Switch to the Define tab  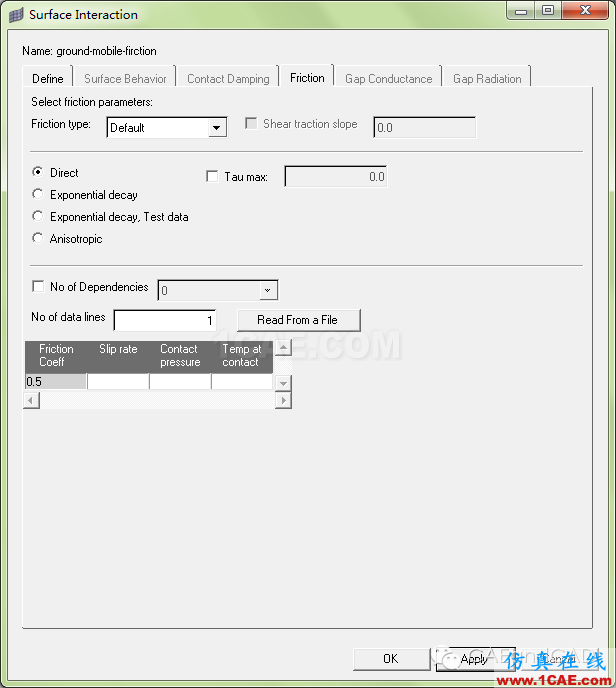point(47,79)
